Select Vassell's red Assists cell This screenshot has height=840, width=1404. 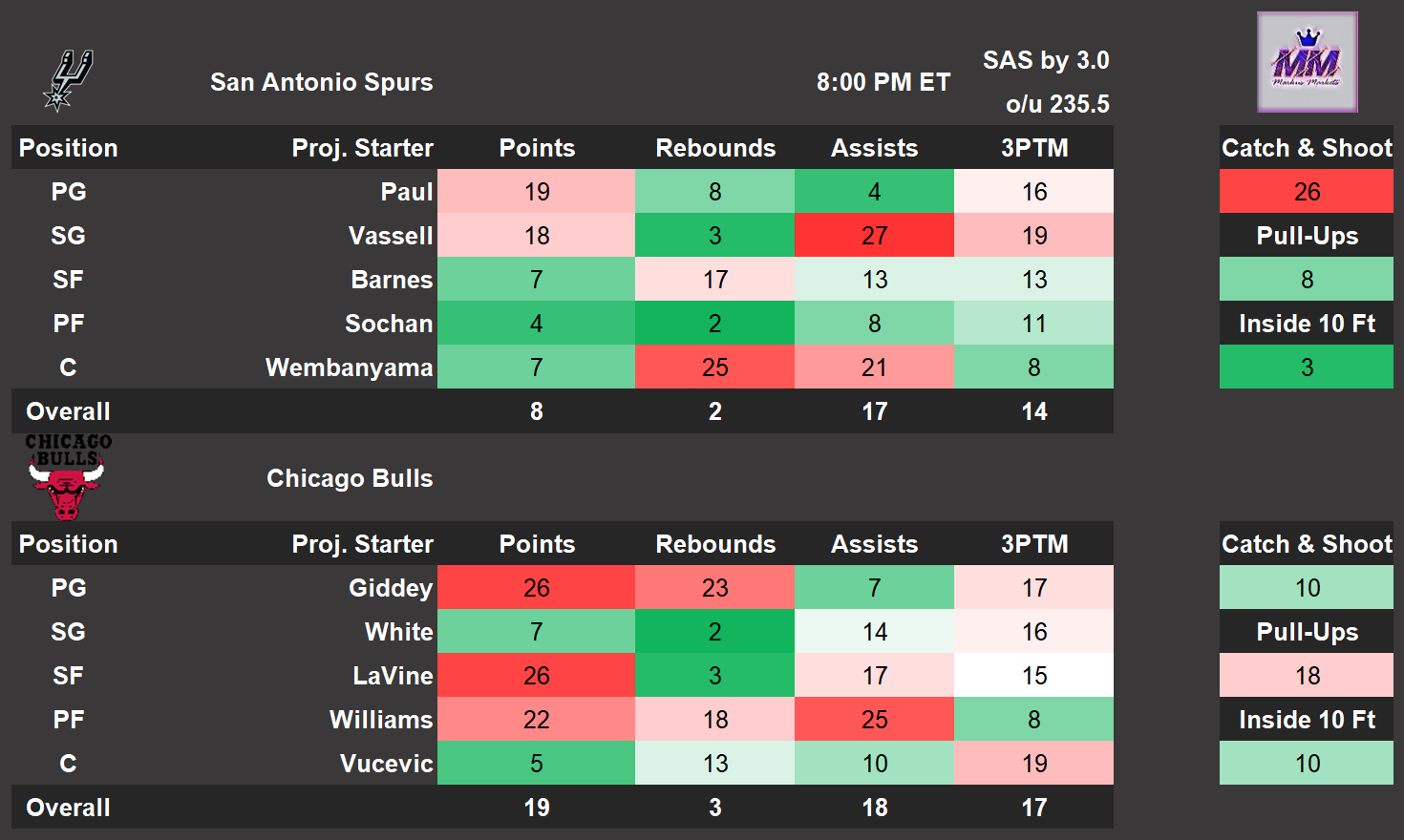pyautogui.click(x=874, y=236)
